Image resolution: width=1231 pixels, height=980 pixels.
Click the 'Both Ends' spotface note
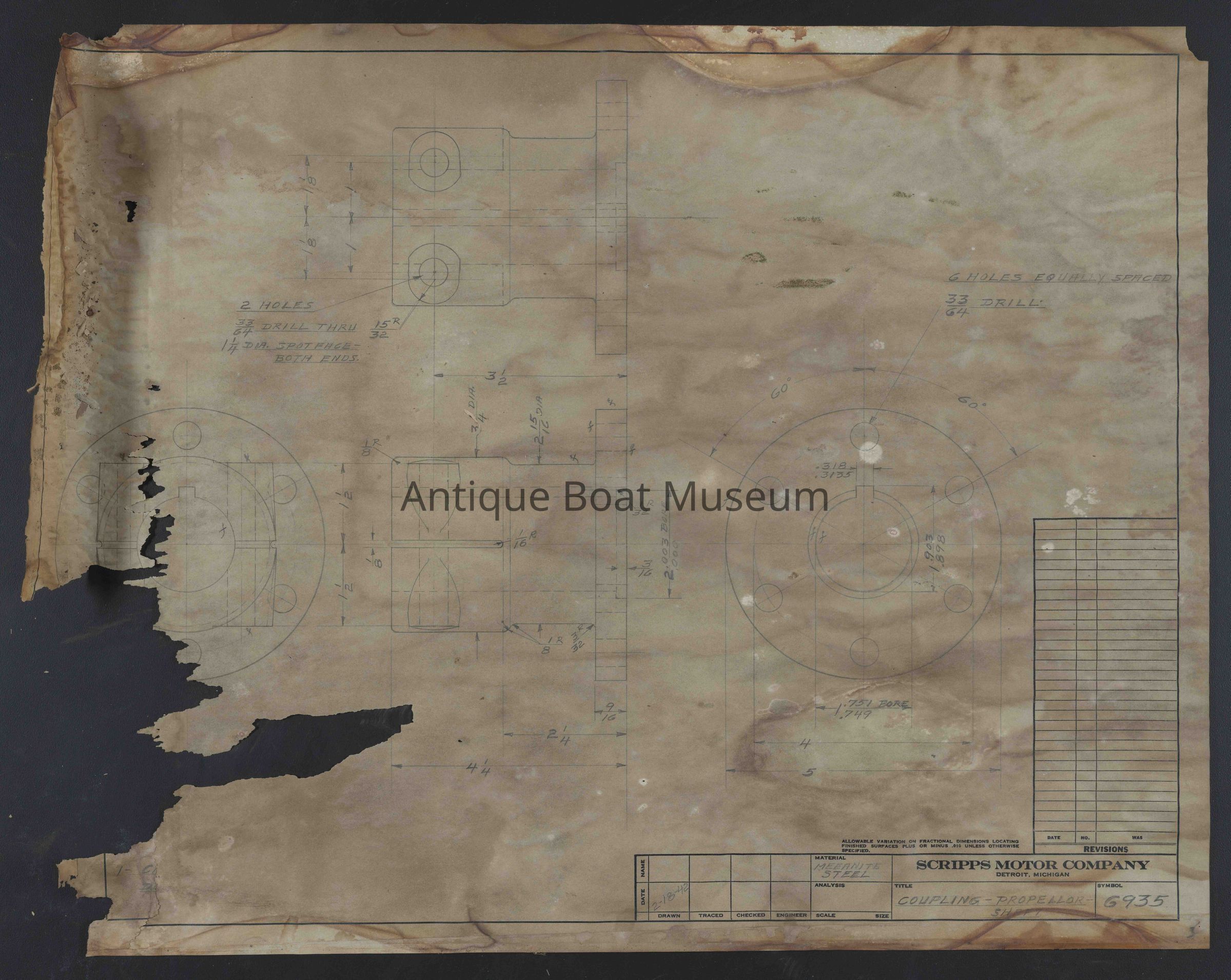tap(318, 359)
